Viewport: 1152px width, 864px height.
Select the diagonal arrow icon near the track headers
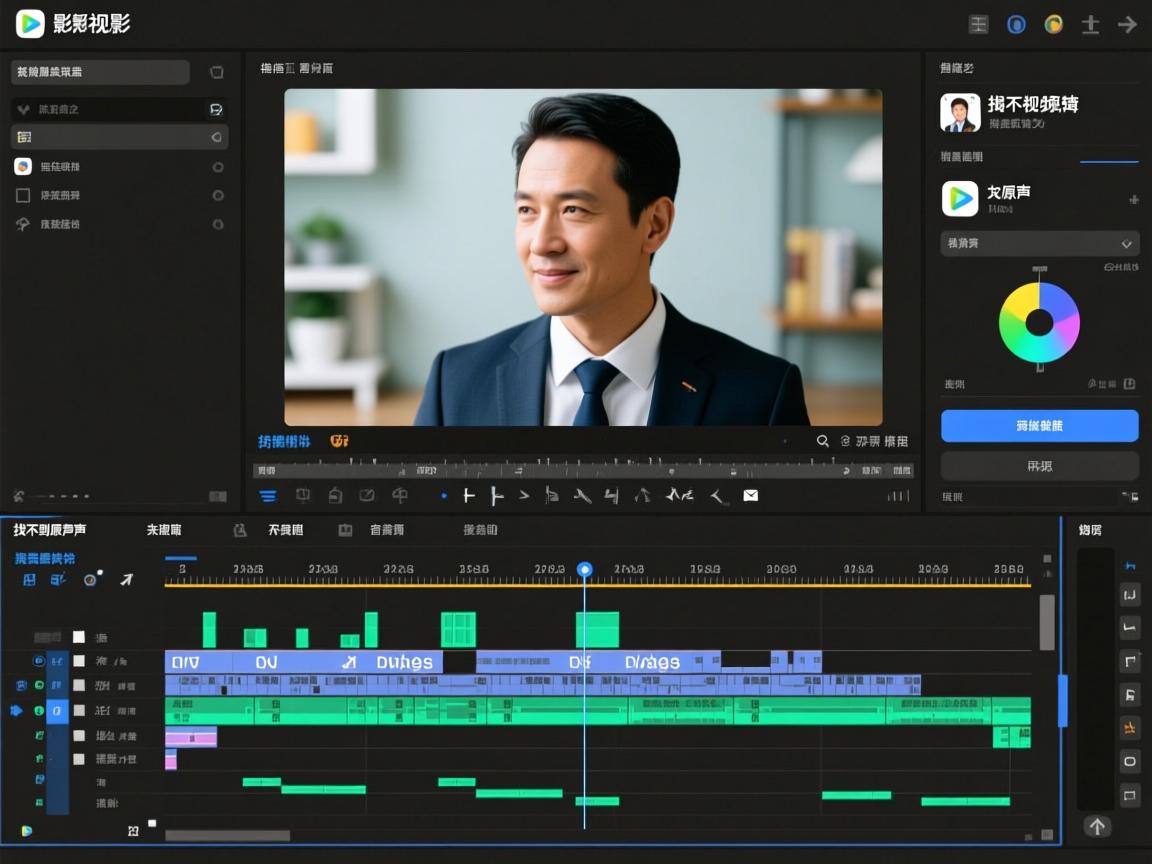tap(126, 579)
